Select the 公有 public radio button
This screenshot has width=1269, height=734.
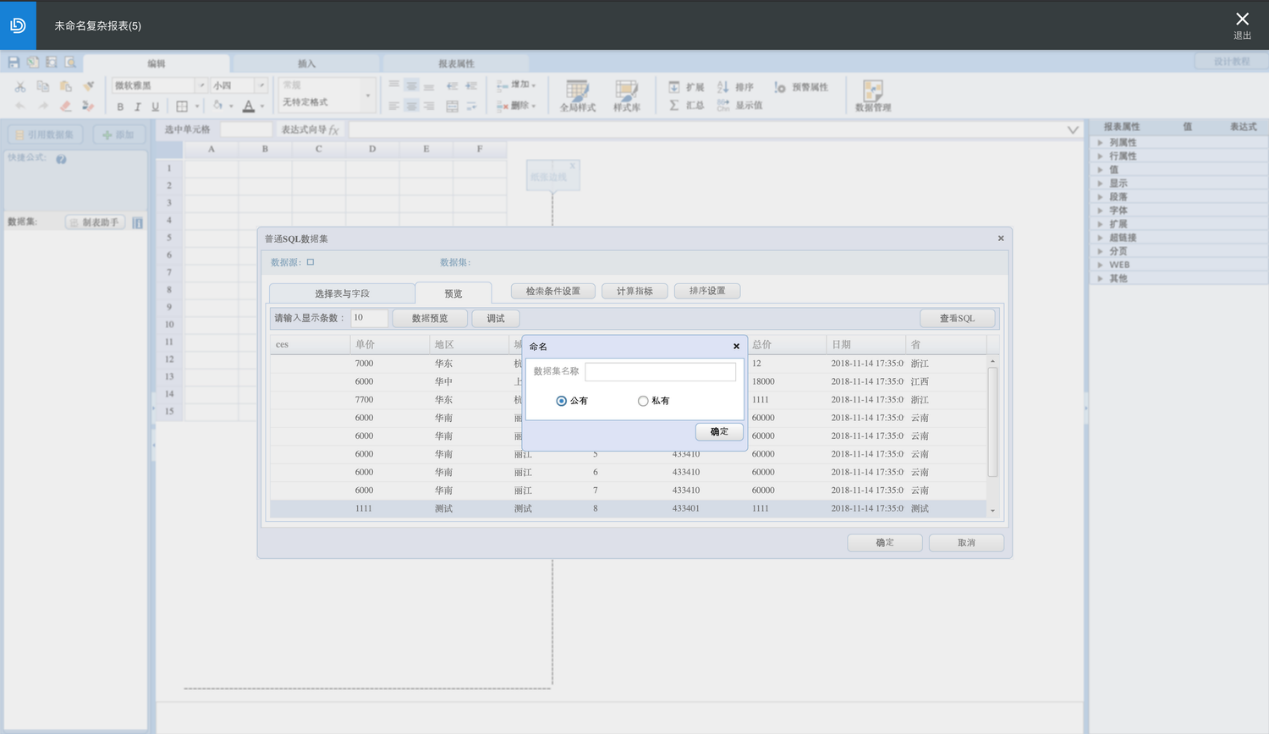point(561,401)
